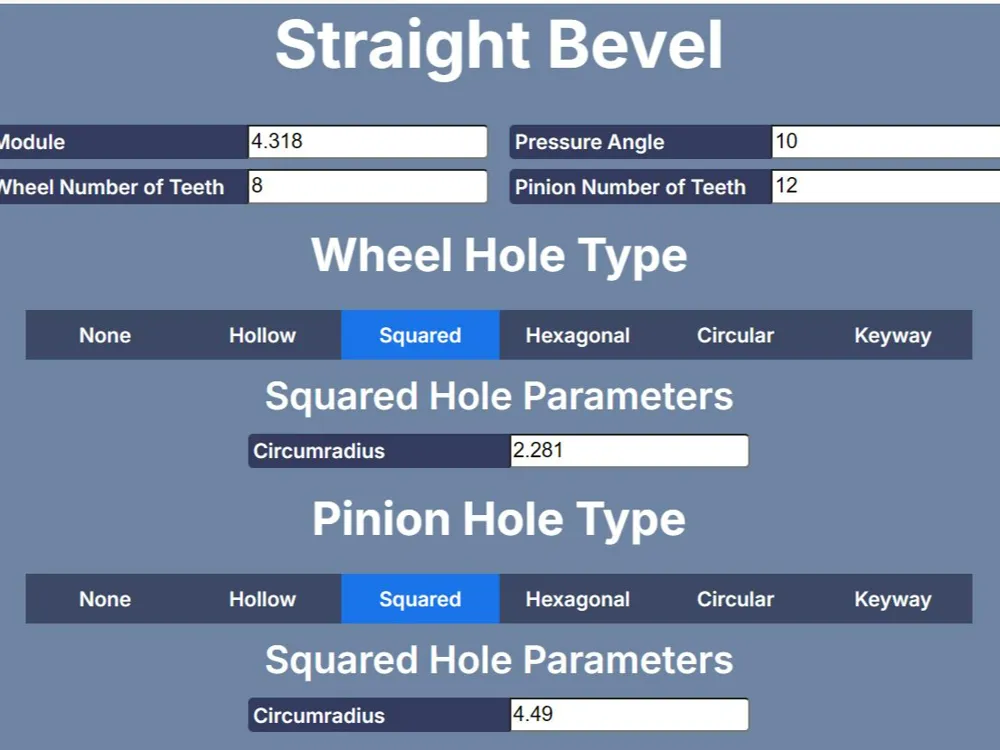1000x750 pixels.
Task: Set pinion hole type to Keyway
Action: click(x=893, y=599)
